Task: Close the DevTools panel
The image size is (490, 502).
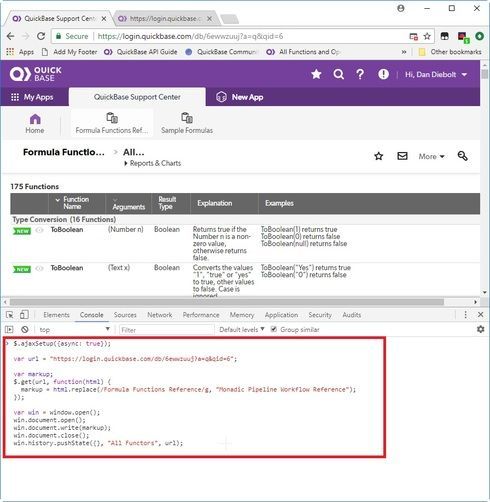Action: (x=480, y=314)
